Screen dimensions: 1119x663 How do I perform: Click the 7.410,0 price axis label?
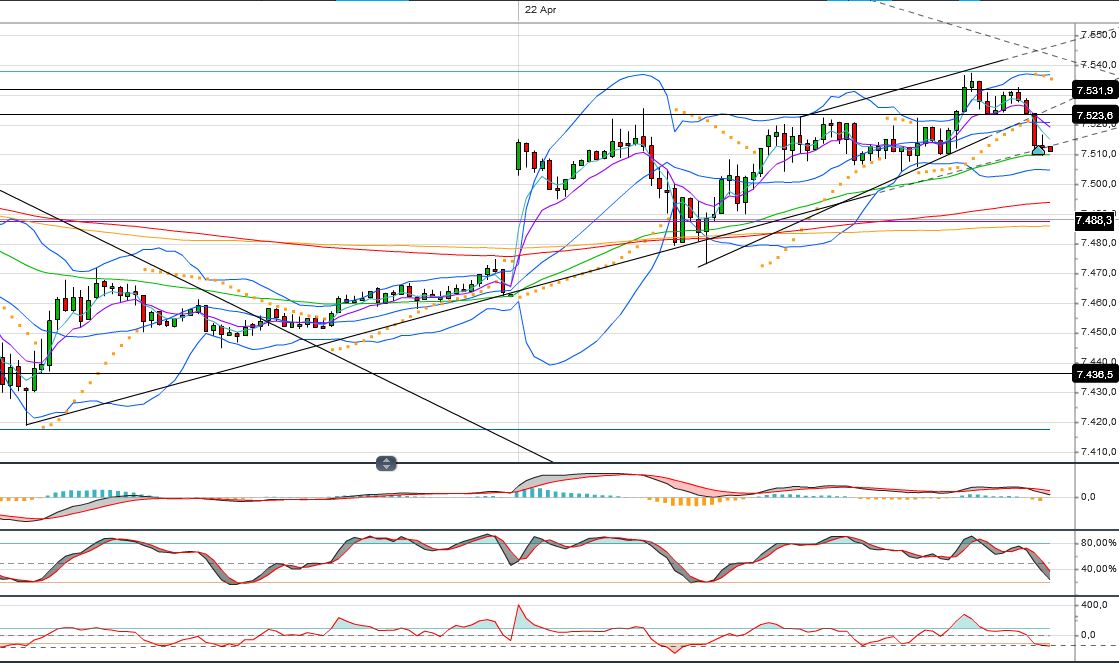(x=1098, y=452)
